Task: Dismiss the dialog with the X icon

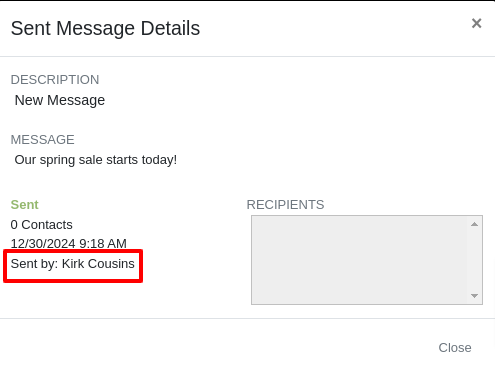Action: click(x=476, y=23)
